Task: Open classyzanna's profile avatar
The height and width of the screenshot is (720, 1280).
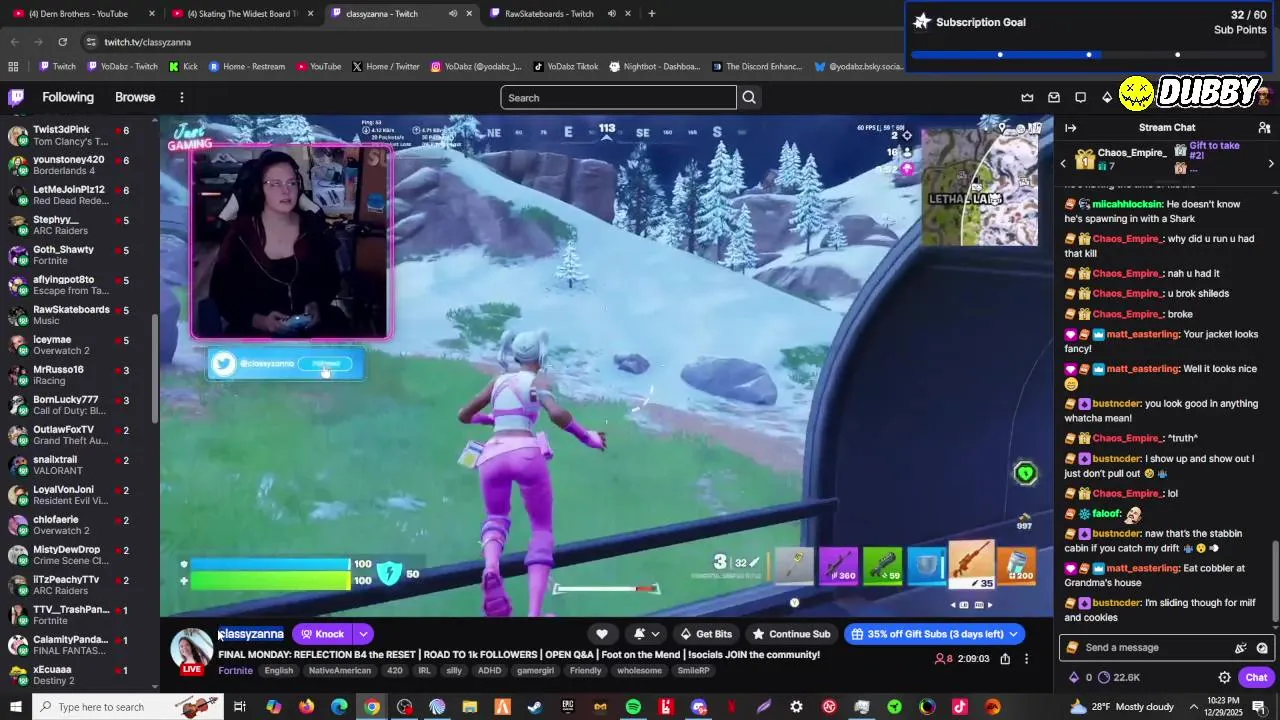Action: [x=190, y=650]
